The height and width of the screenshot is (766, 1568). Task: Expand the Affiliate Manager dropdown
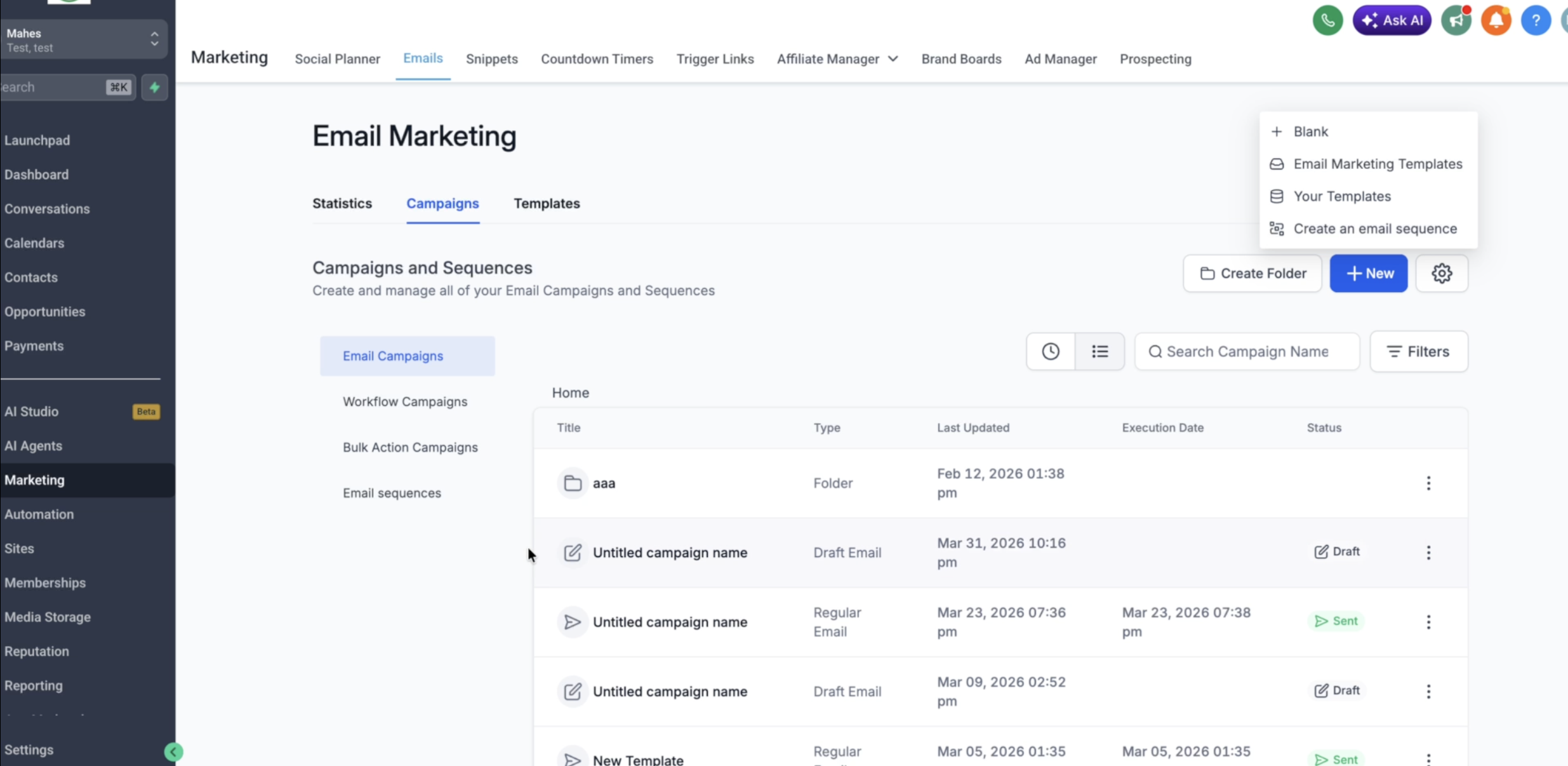point(837,59)
